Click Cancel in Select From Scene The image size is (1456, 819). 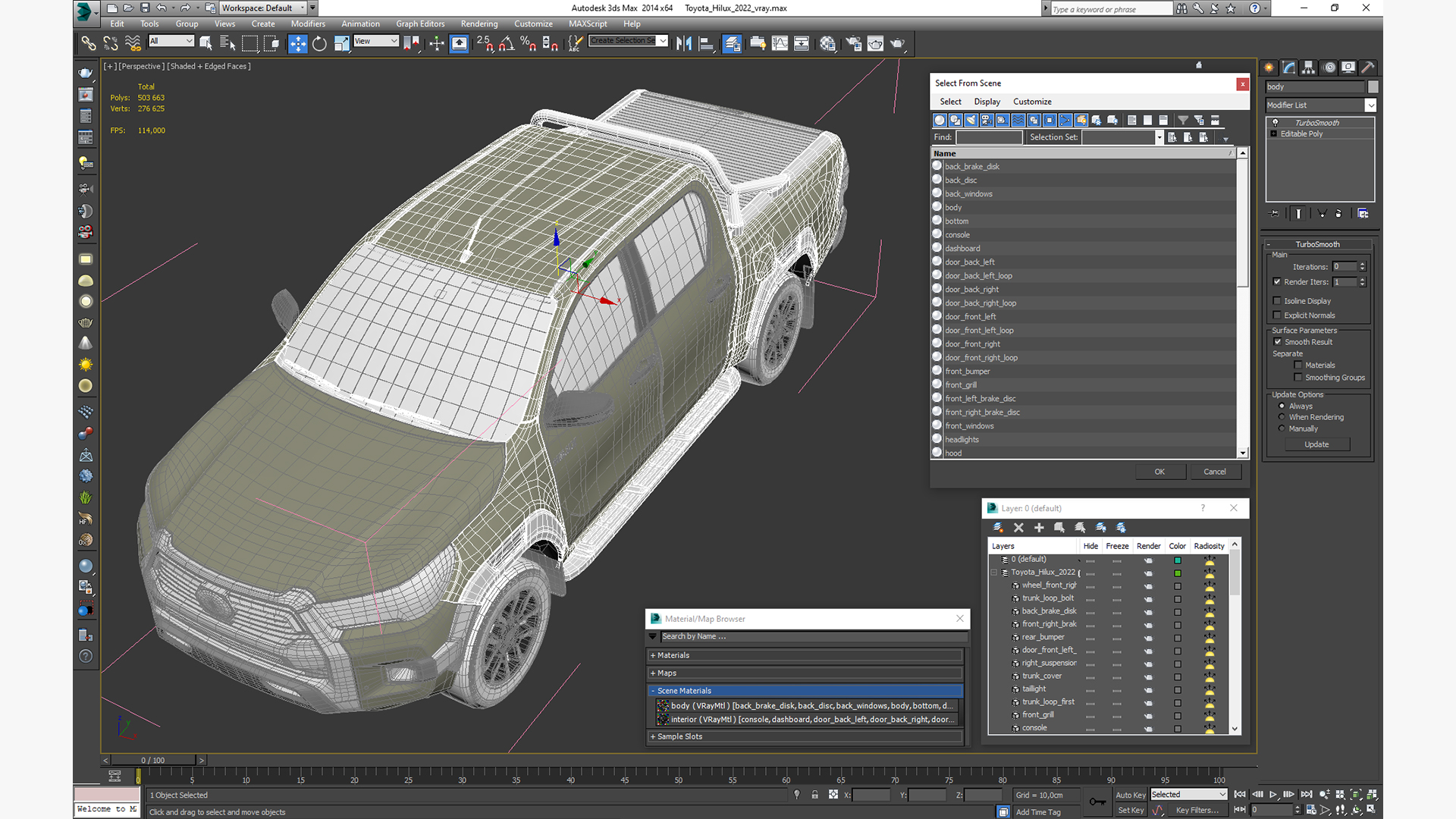click(x=1215, y=472)
